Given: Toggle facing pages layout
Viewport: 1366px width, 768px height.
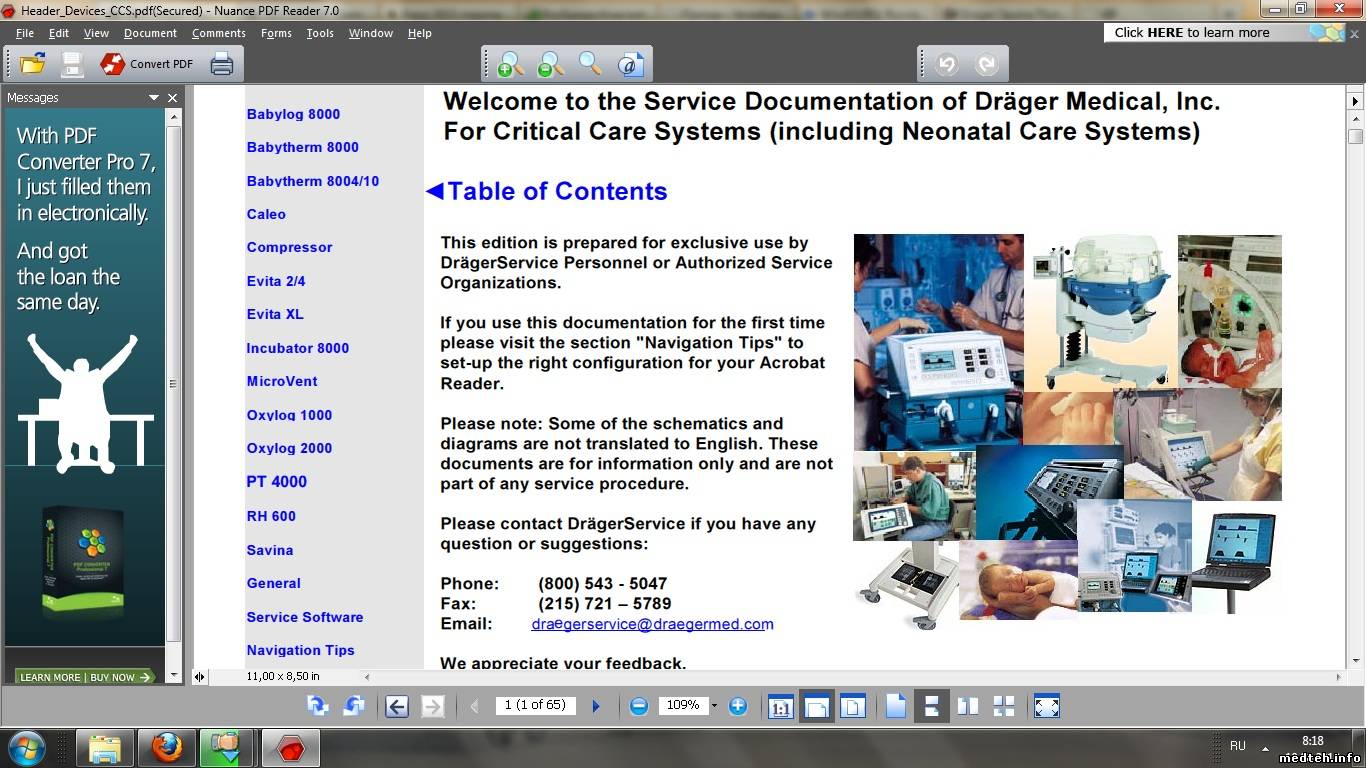Looking at the screenshot, I should coord(967,706).
